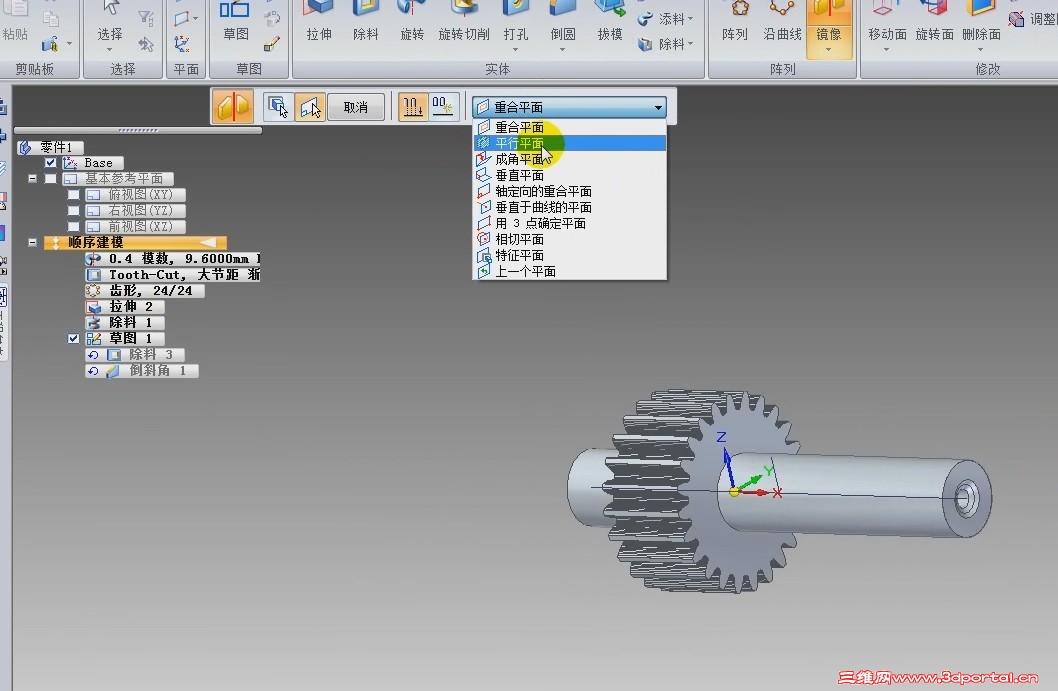Click the 旋转切削 revolved cut tool
This screenshot has height=691, width=1058.
[464, 22]
